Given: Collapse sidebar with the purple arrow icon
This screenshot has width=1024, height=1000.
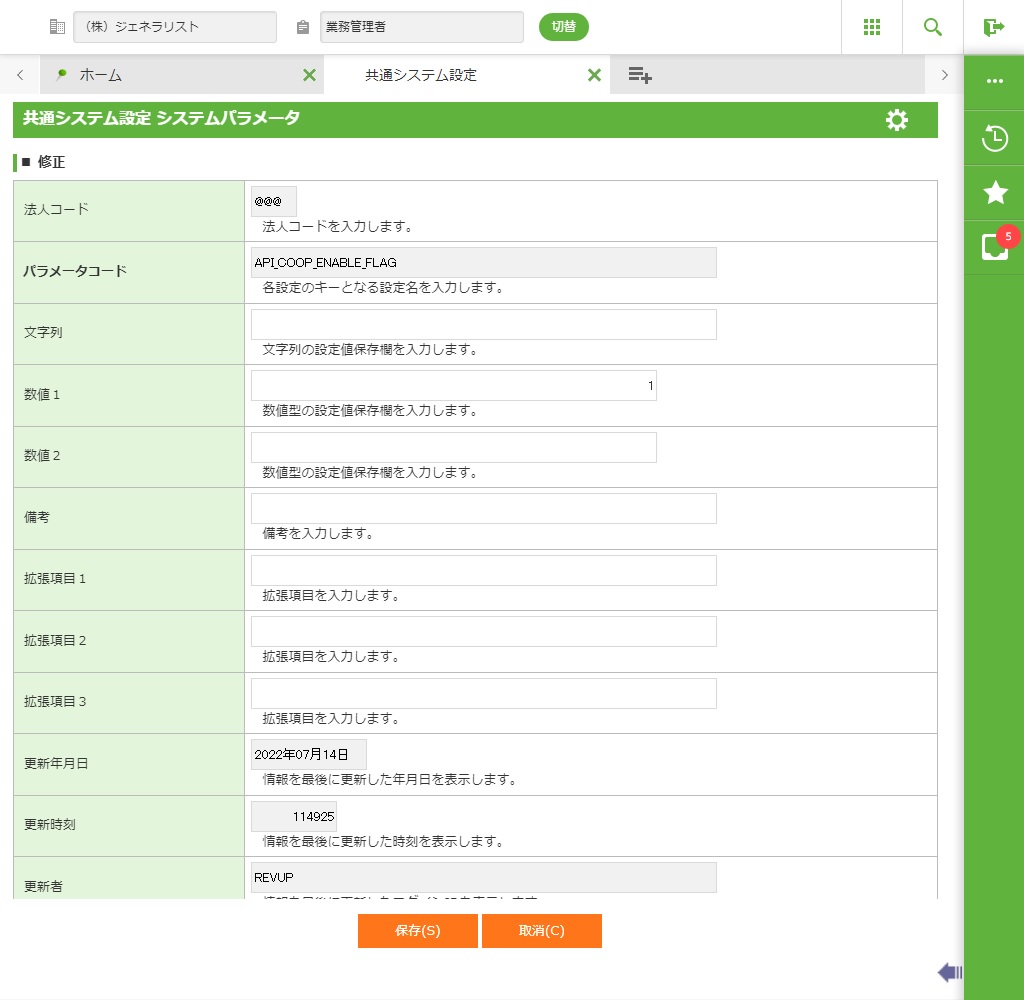Looking at the screenshot, I should coord(950,972).
